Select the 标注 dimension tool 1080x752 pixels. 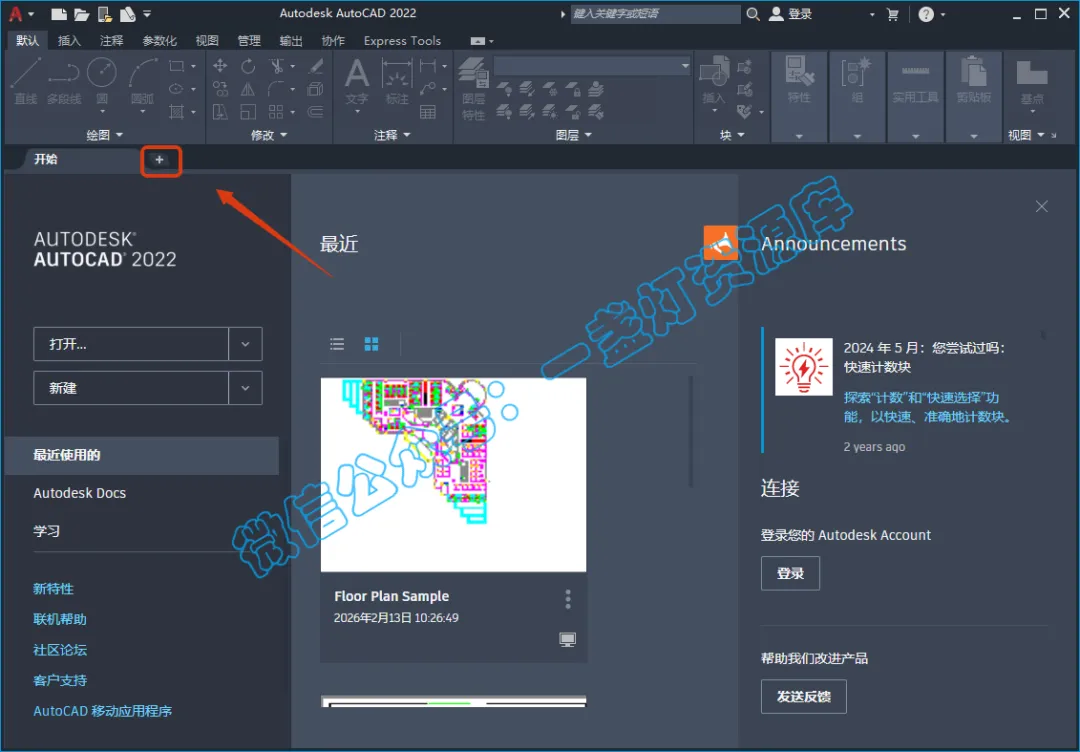397,81
